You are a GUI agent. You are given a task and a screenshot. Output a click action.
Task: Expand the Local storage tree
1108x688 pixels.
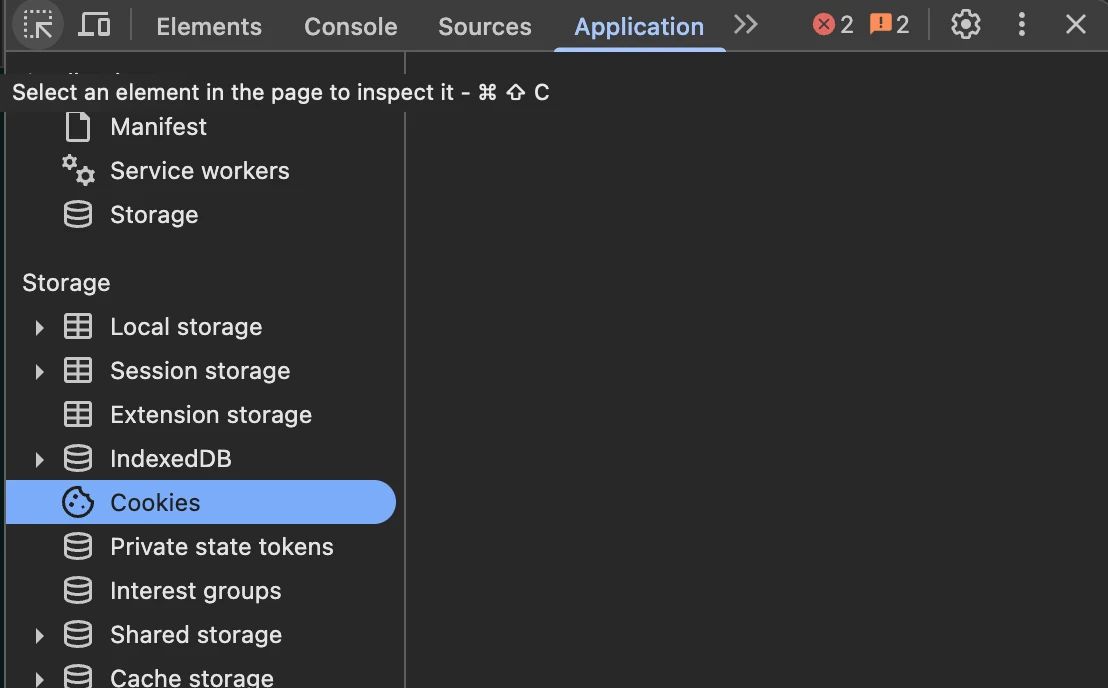pos(40,327)
